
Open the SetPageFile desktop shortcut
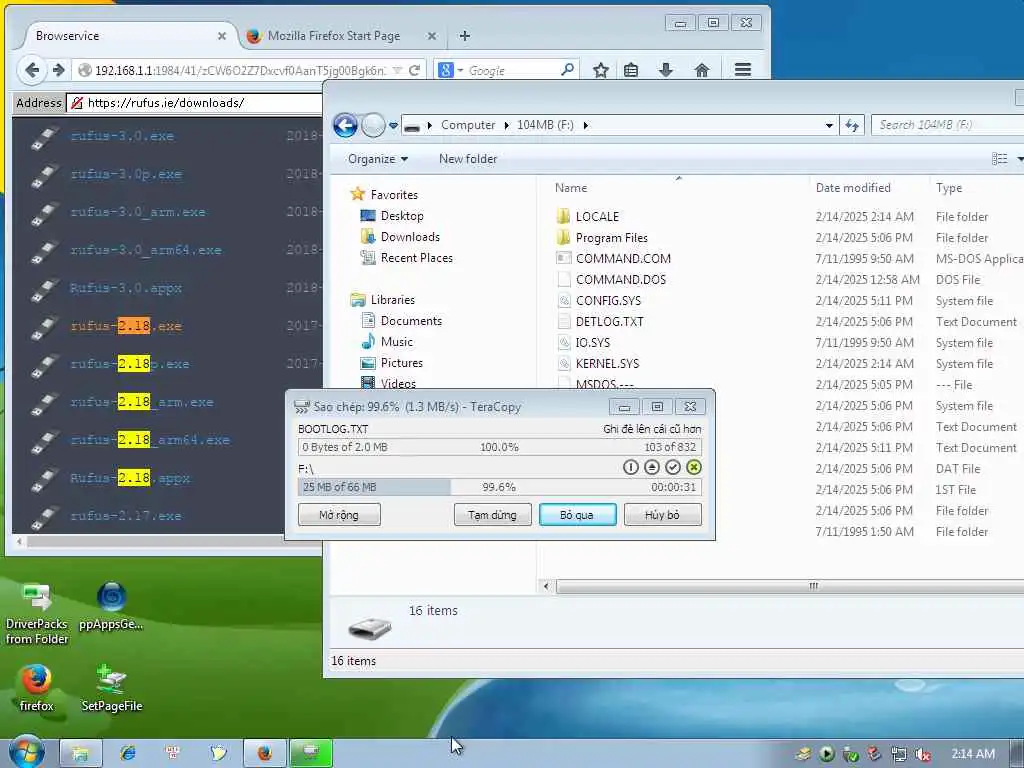[x=111, y=688]
